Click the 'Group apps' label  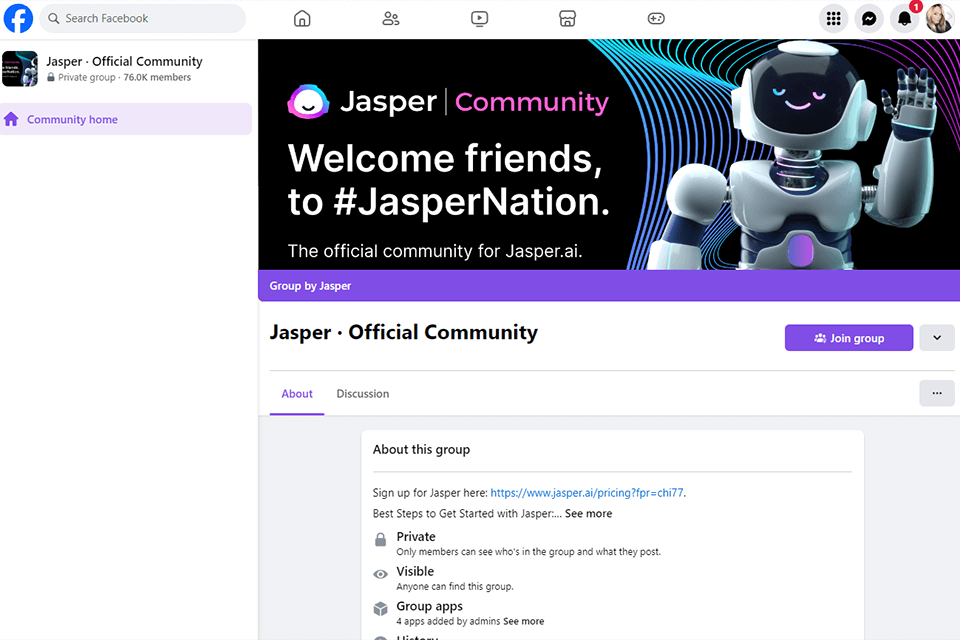pyautogui.click(x=429, y=606)
